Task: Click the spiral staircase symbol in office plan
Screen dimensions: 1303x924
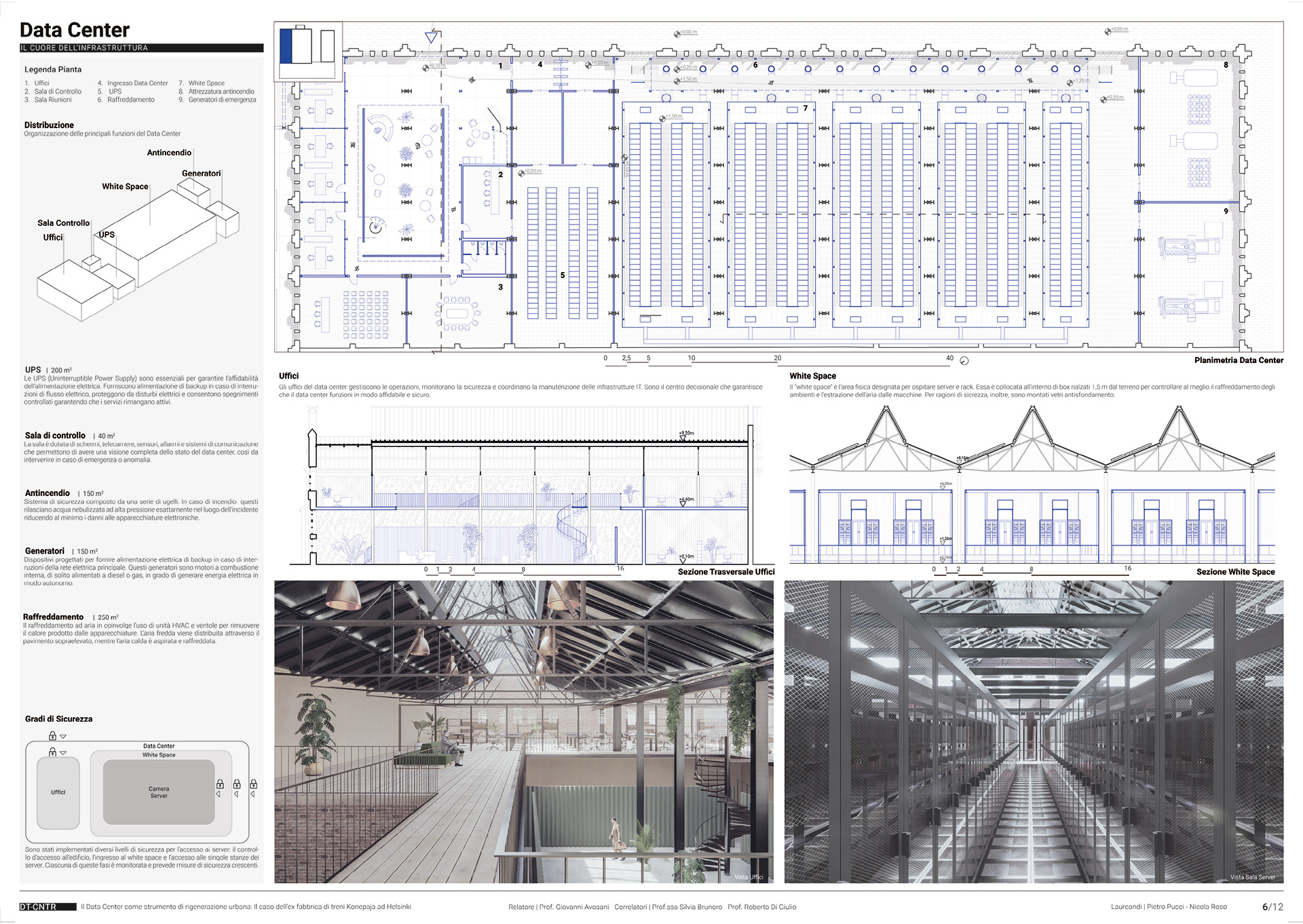Action: point(375,227)
